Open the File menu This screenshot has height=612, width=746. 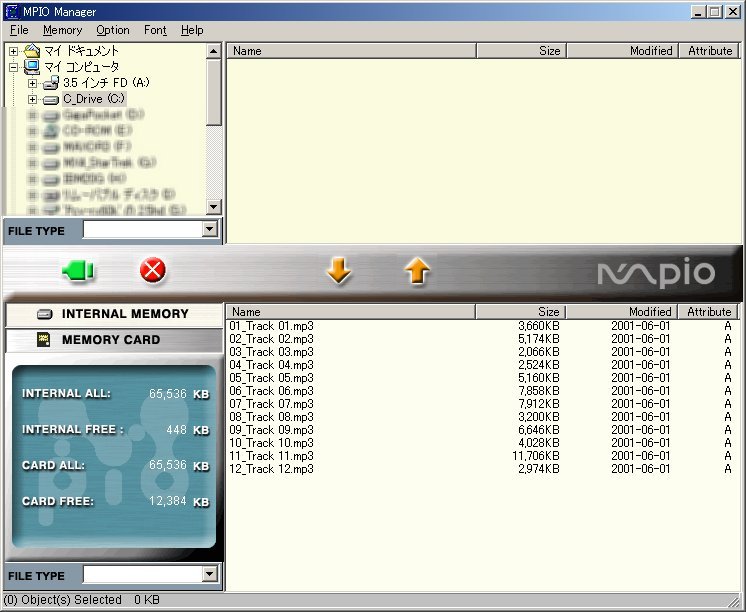pos(19,30)
